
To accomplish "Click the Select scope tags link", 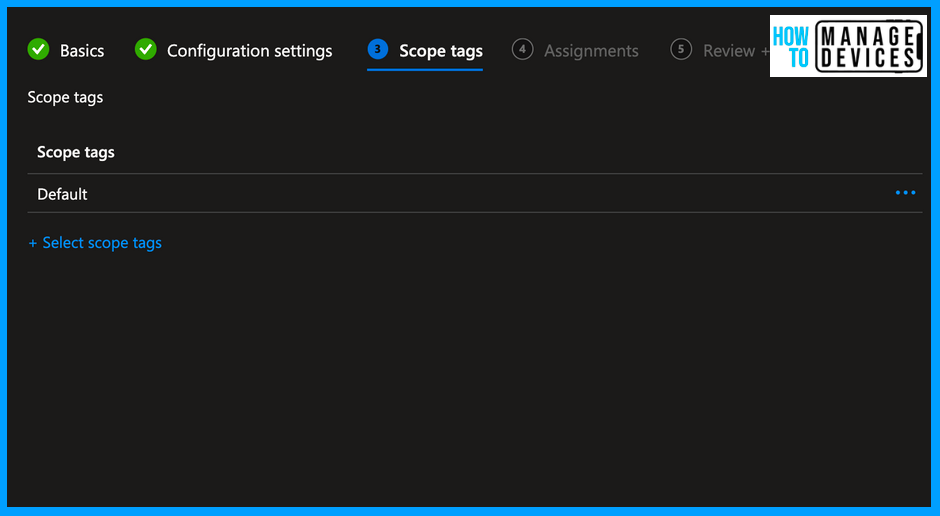I will pos(102,243).
